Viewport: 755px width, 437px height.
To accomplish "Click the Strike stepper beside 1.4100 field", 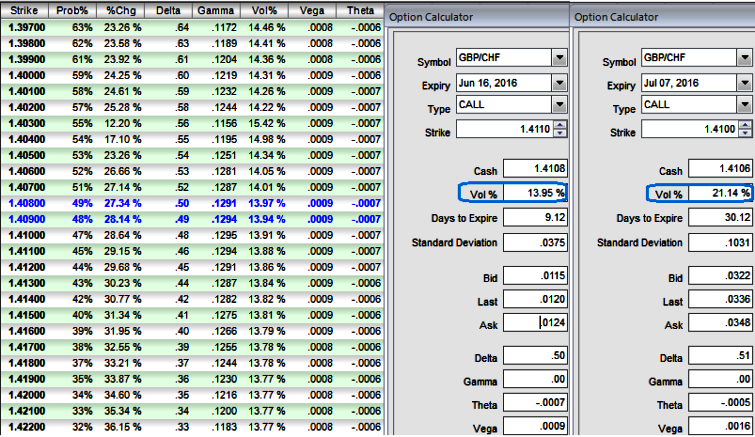I will pos(744,129).
